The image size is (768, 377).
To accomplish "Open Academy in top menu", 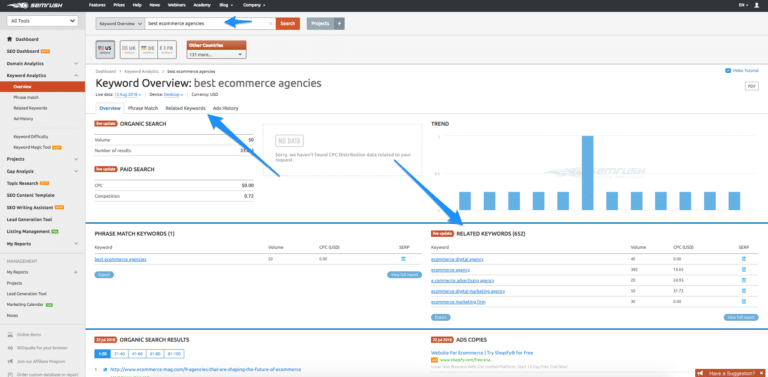I will tap(202, 5).
